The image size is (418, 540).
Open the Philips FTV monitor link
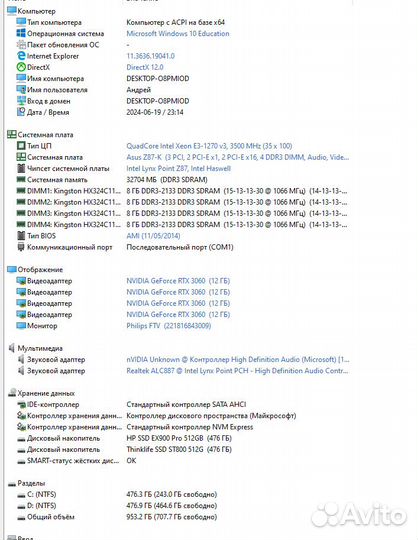(x=169, y=325)
